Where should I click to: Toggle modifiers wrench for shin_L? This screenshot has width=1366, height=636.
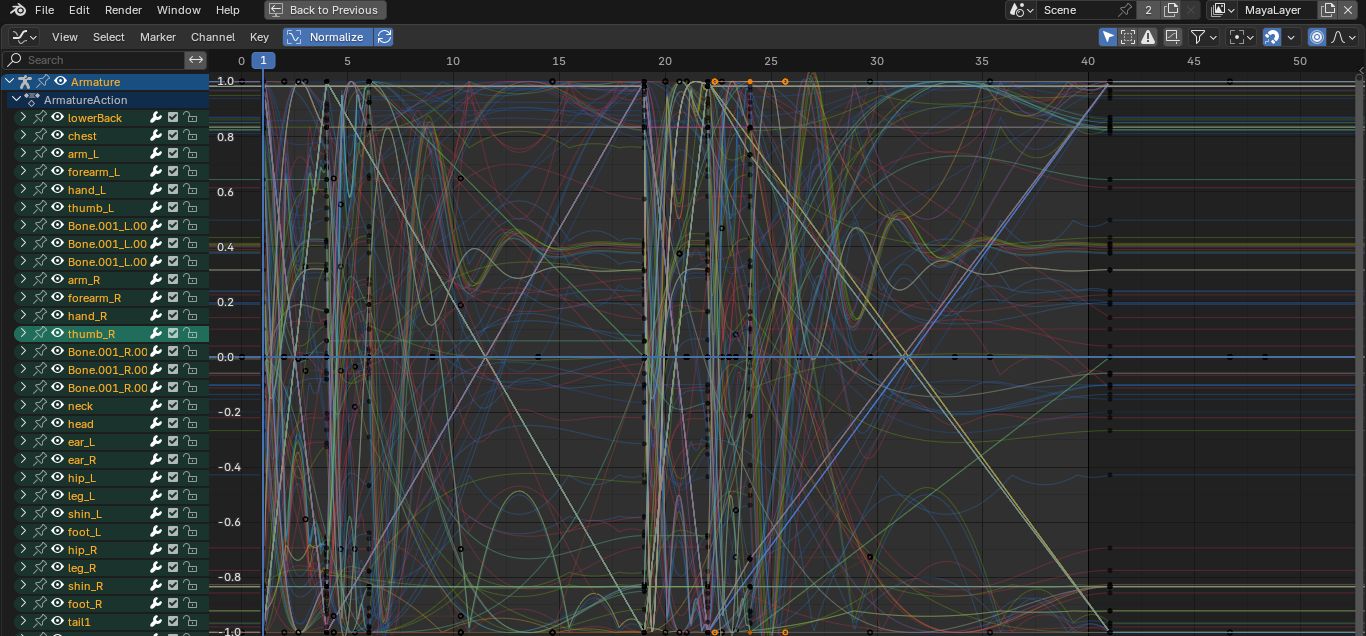tap(156, 514)
